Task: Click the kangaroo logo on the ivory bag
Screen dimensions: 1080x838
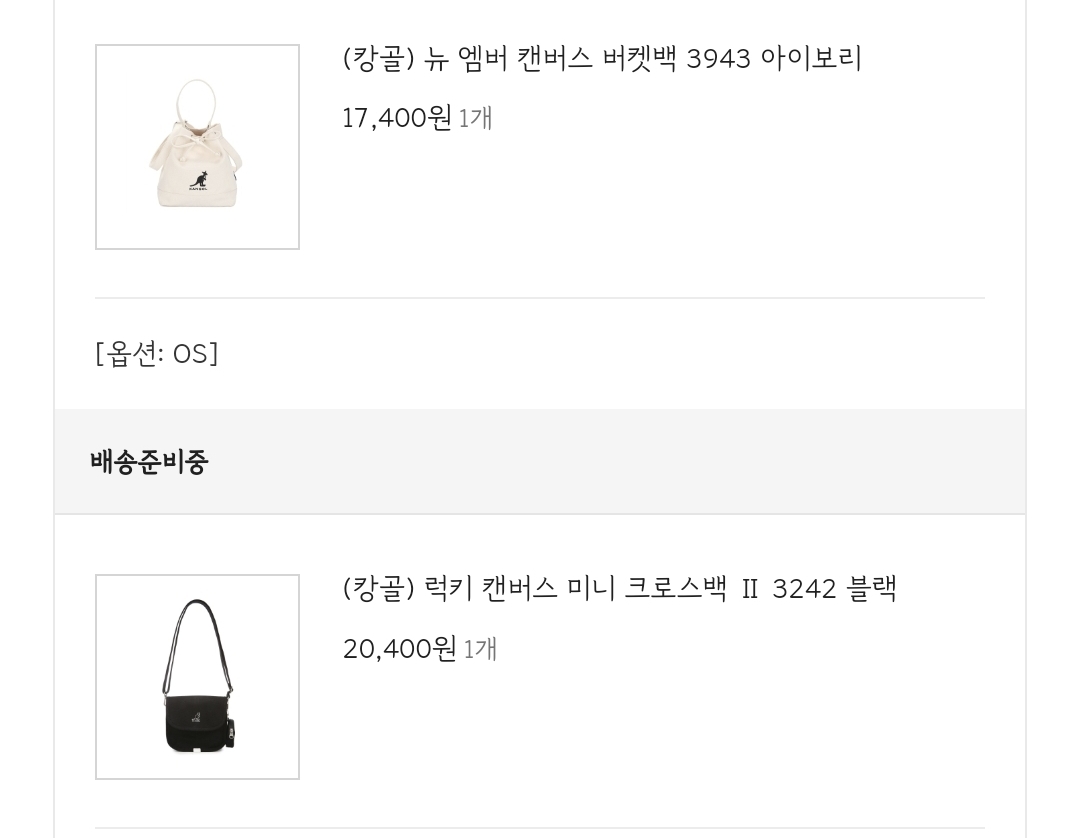Action: (198, 180)
